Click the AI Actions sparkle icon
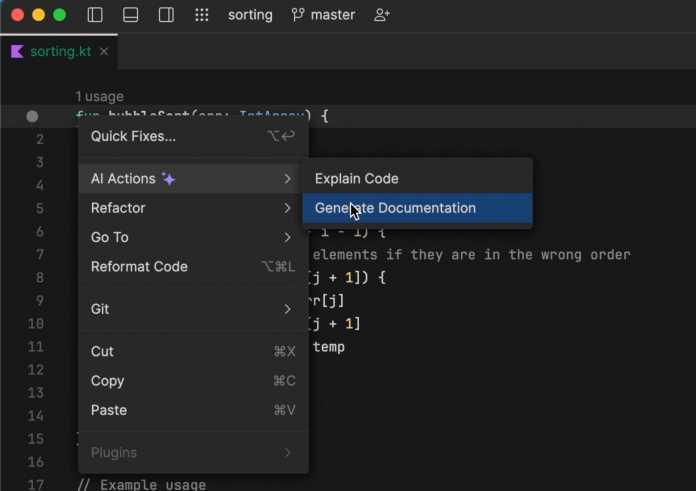This screenshot has height=491, width=696. pos(169,179)
